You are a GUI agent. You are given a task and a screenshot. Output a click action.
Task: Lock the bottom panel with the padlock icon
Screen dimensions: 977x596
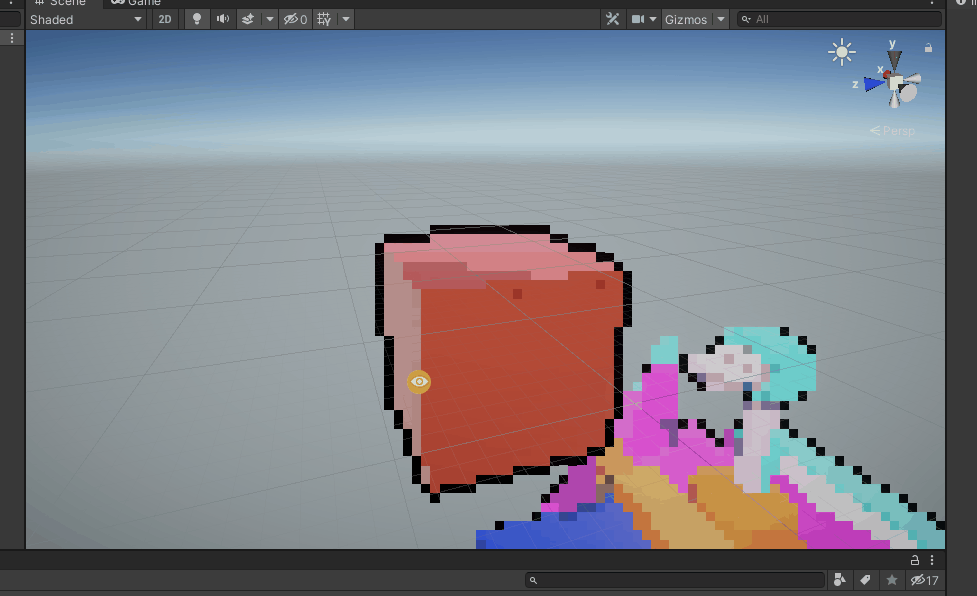tap(915, 560)
